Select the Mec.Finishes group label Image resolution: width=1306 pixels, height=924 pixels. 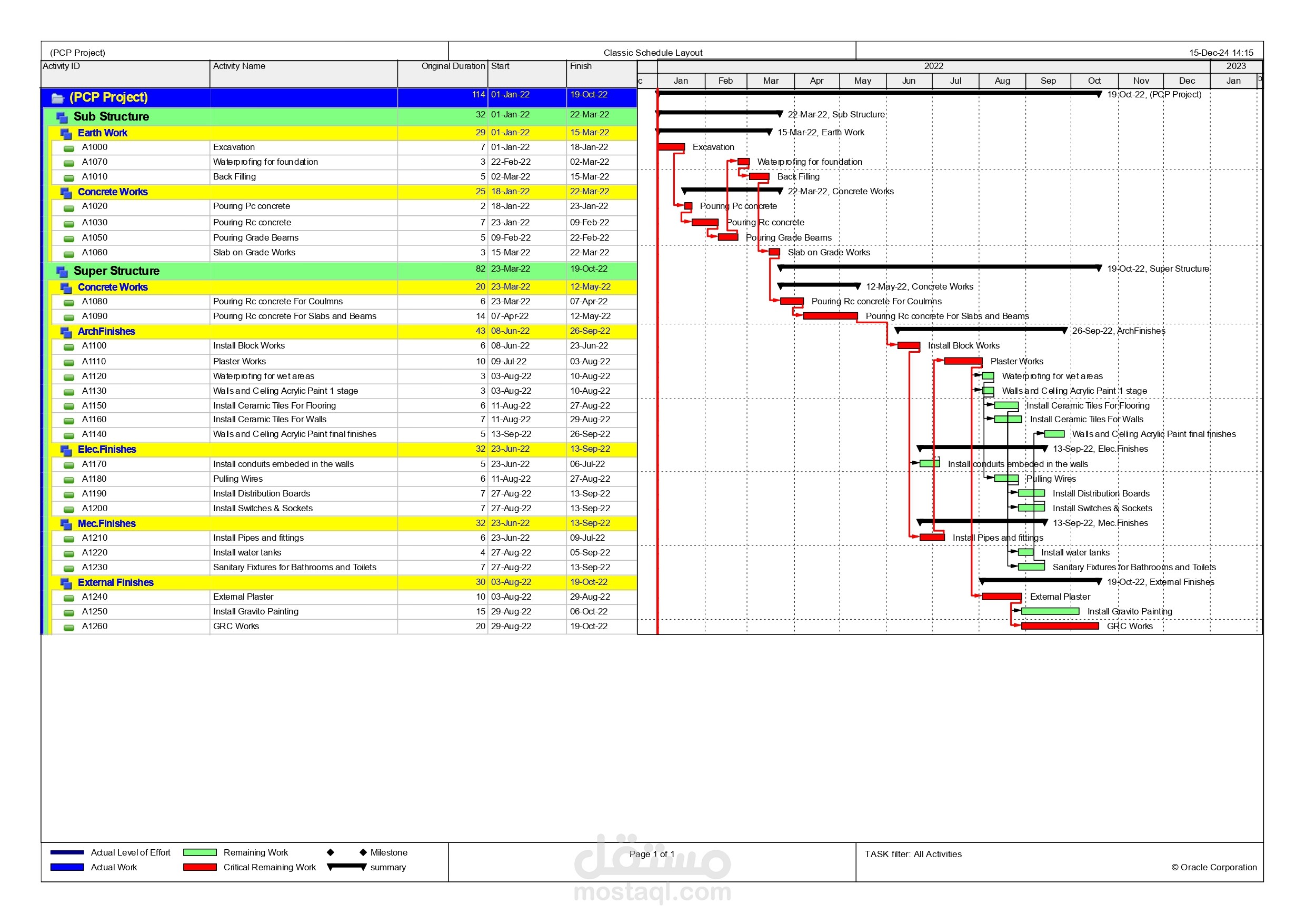click(x=106, y=523)
